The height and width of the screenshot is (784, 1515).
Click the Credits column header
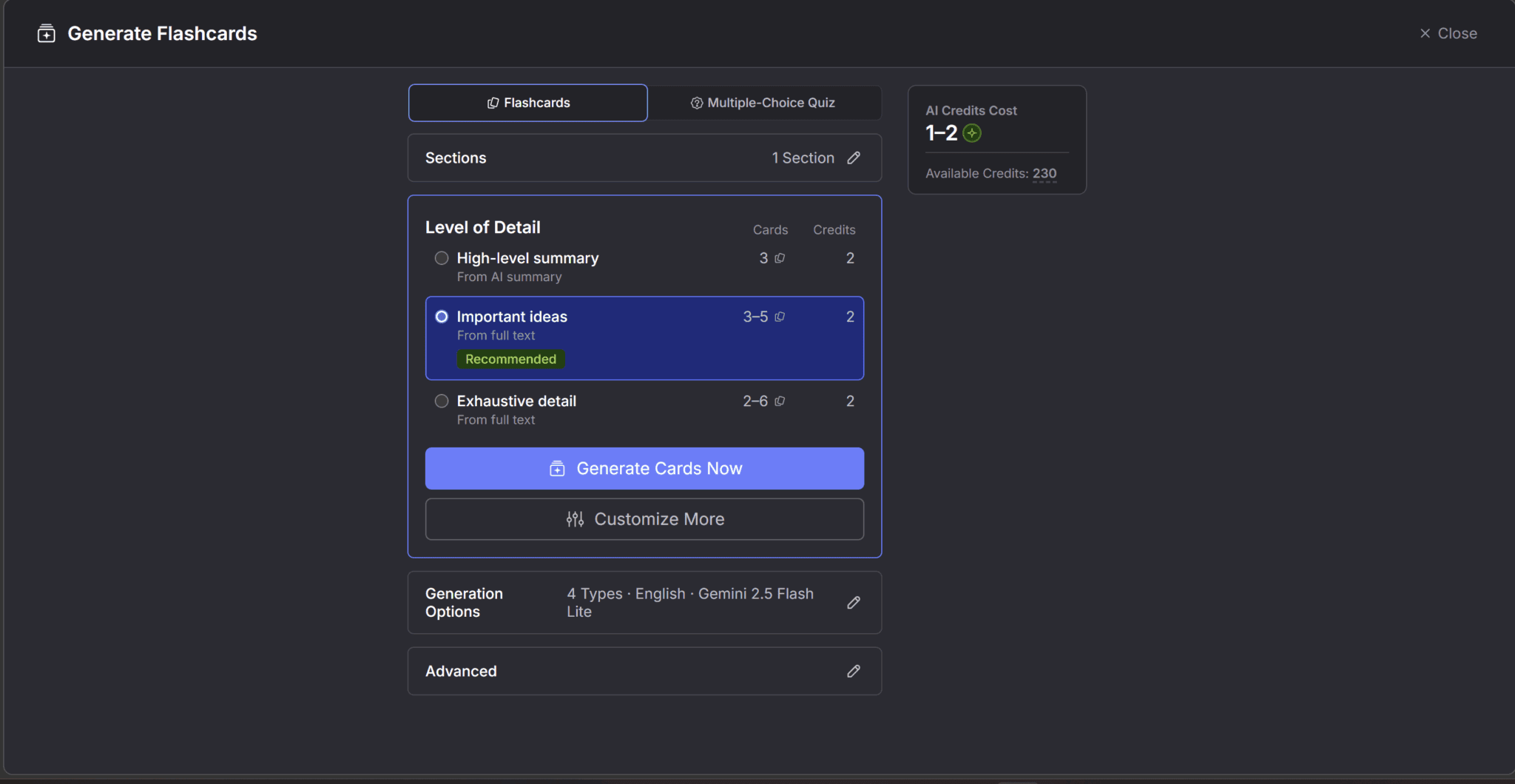pos(834,230)
